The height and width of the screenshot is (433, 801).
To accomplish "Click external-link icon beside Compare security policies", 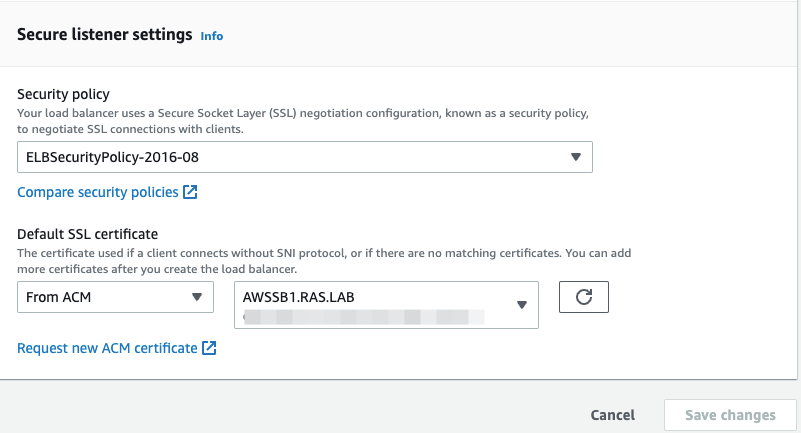I will 190,192.
